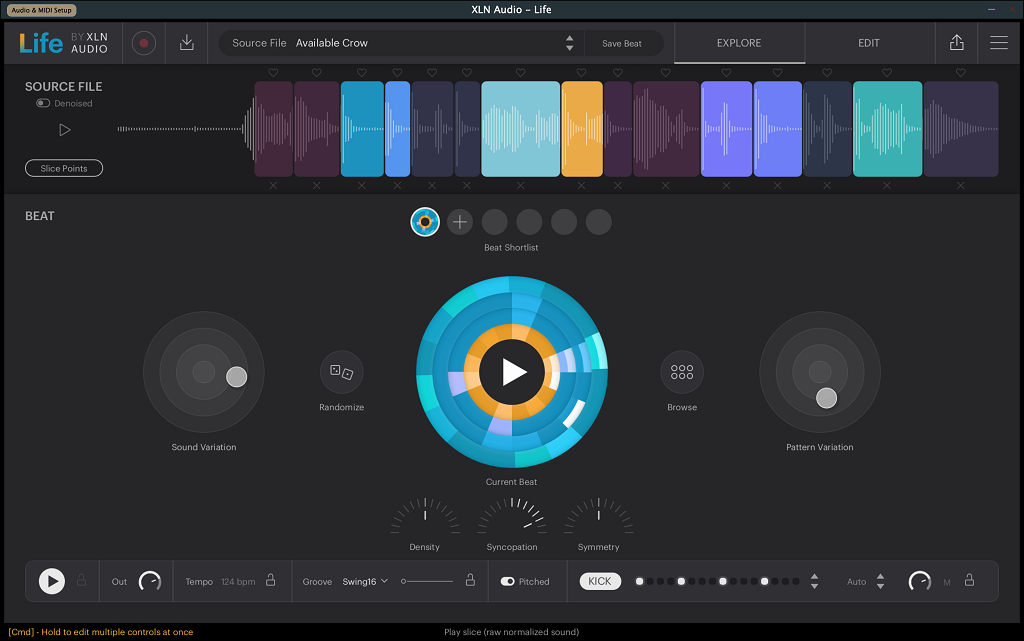Click the Pattern Variation pad handle
The height and width of the screenshot is (641, 1024).
click(x=826, y=398)
